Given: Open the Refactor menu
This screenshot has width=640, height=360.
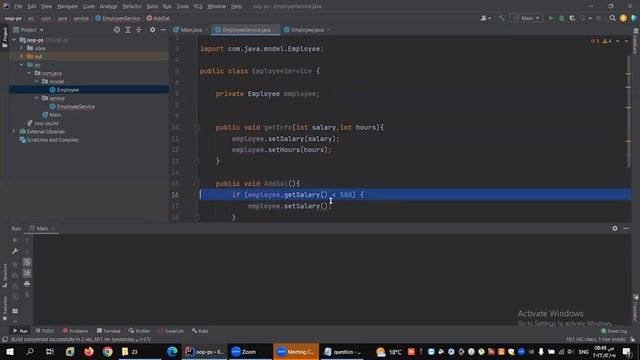Looking at the screenshot, I should point(132,6).
